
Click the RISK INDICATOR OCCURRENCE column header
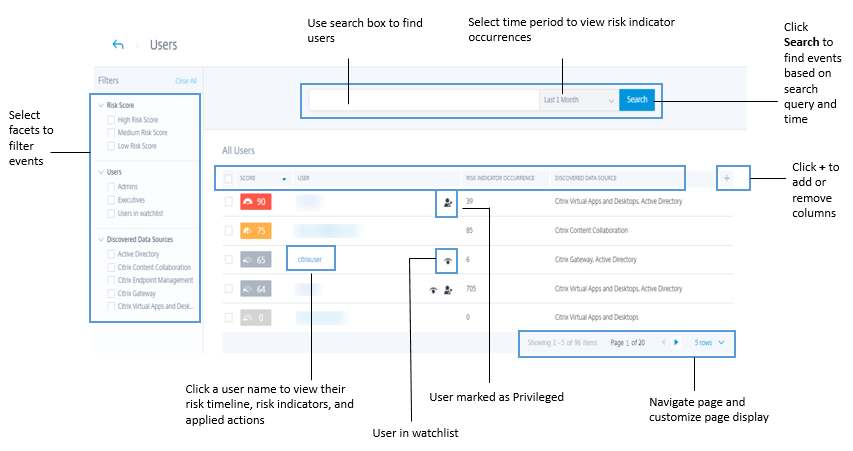point(506,178)
